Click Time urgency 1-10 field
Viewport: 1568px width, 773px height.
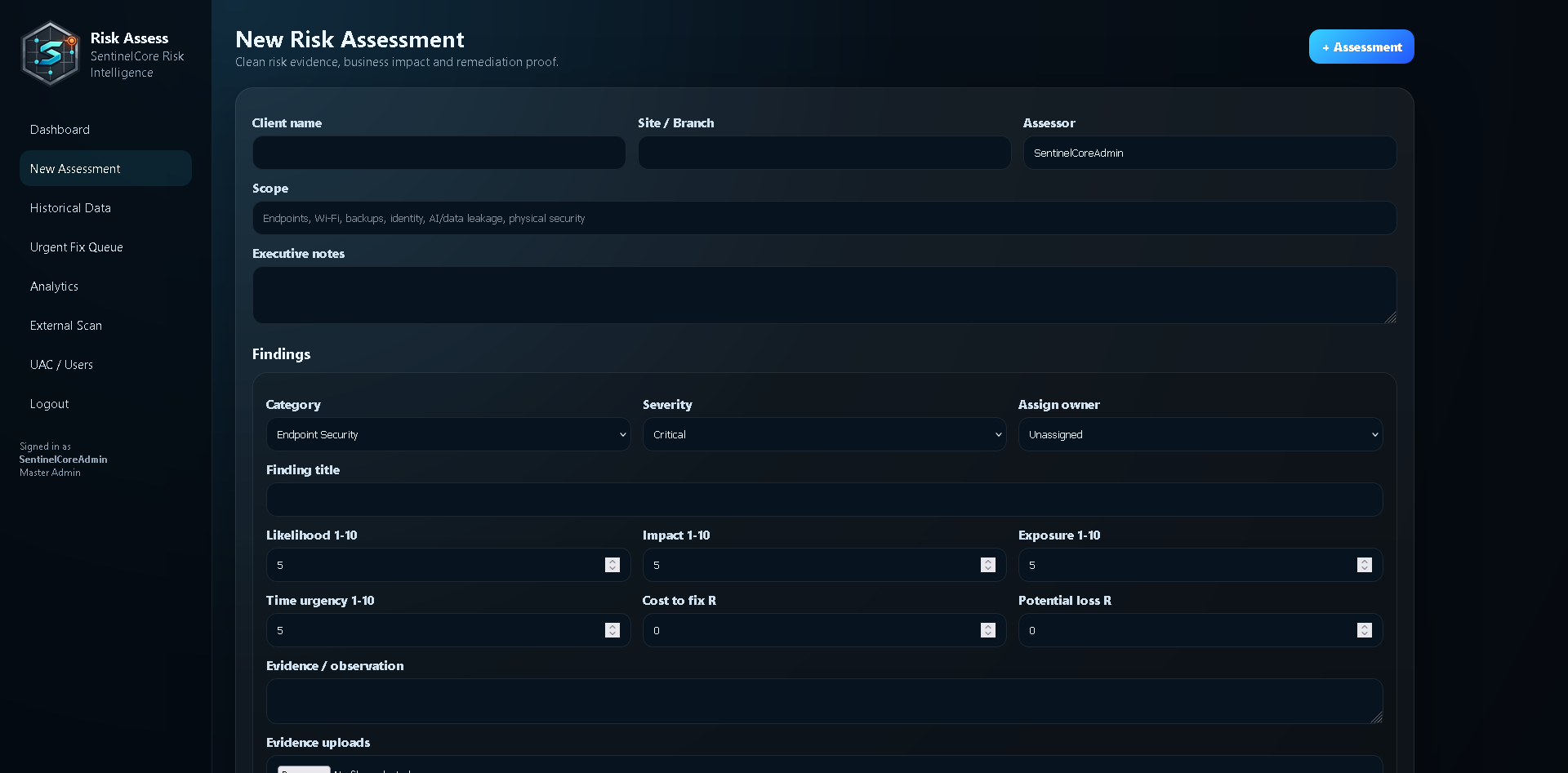click(448, 630)
